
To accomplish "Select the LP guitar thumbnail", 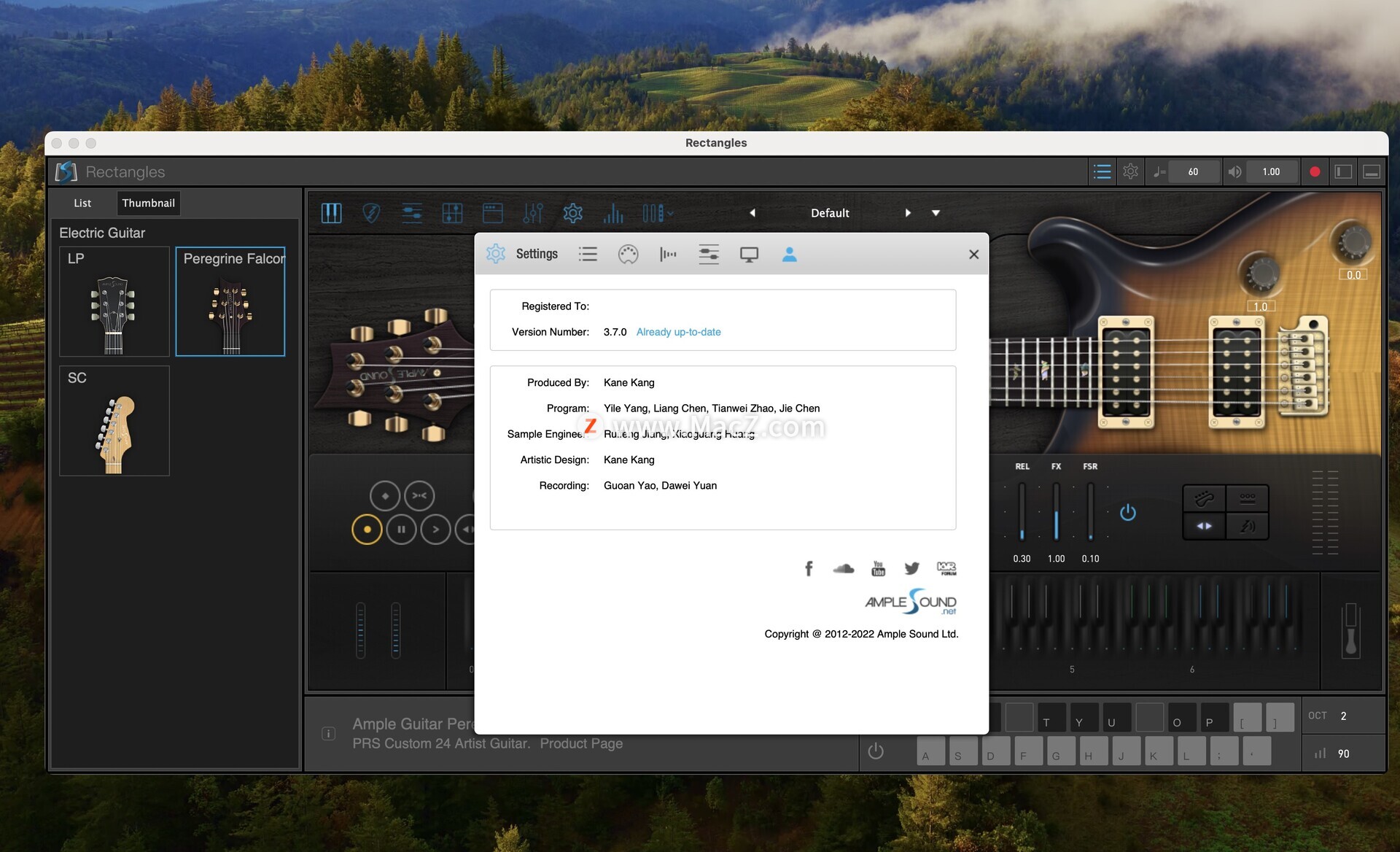I will pos(114,301).
